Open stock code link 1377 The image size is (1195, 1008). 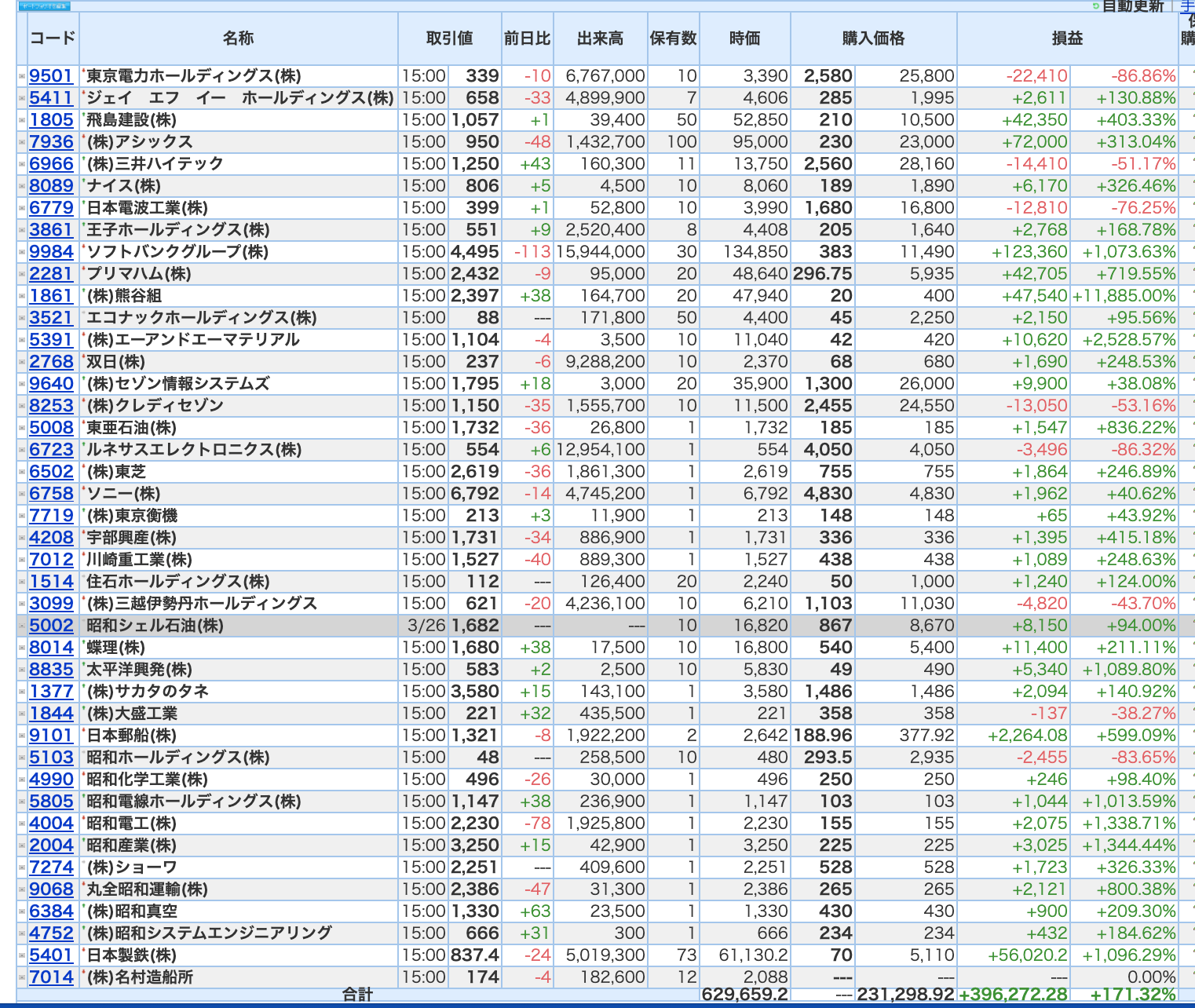[x=51, y=692]
